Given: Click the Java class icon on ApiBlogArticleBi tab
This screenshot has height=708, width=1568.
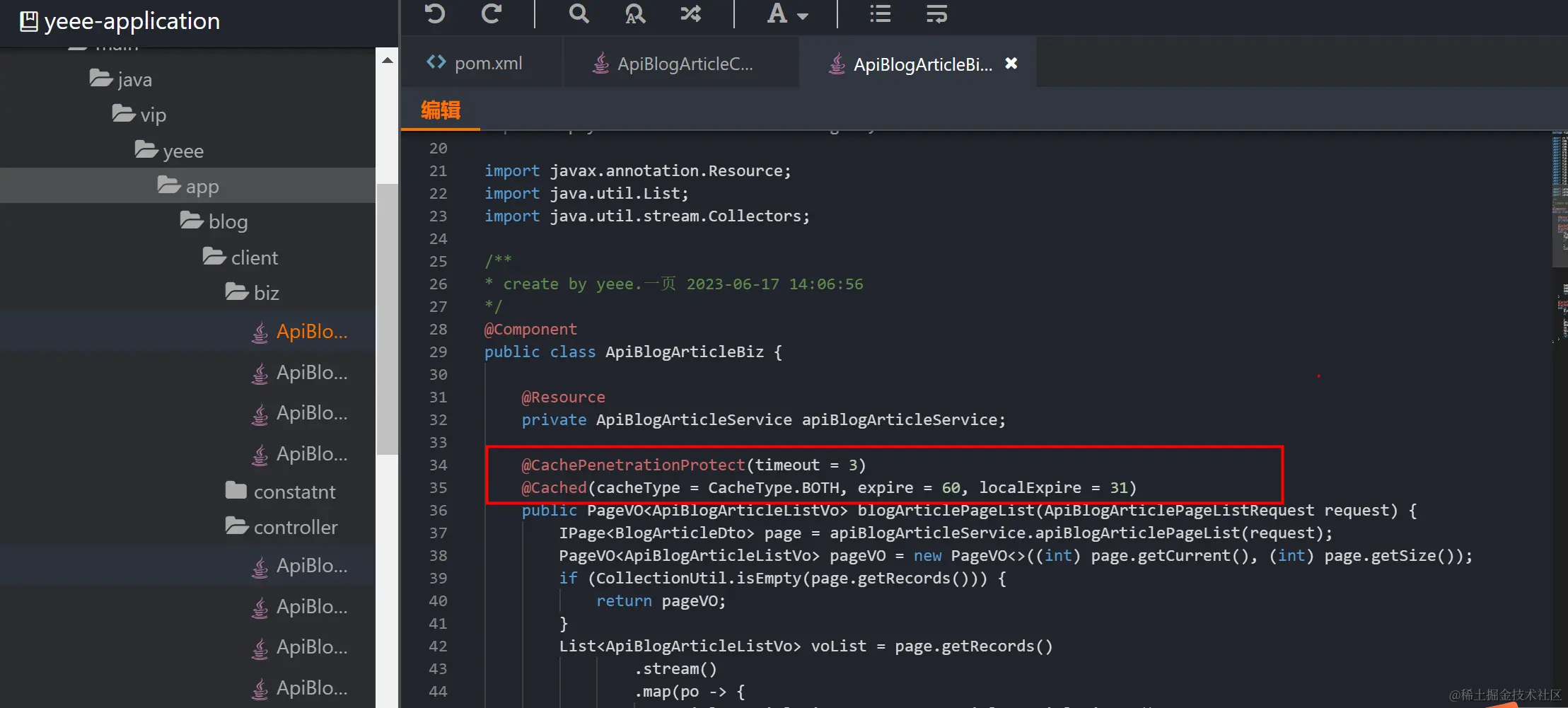Looking at the screenshot, I should (837, 64).
